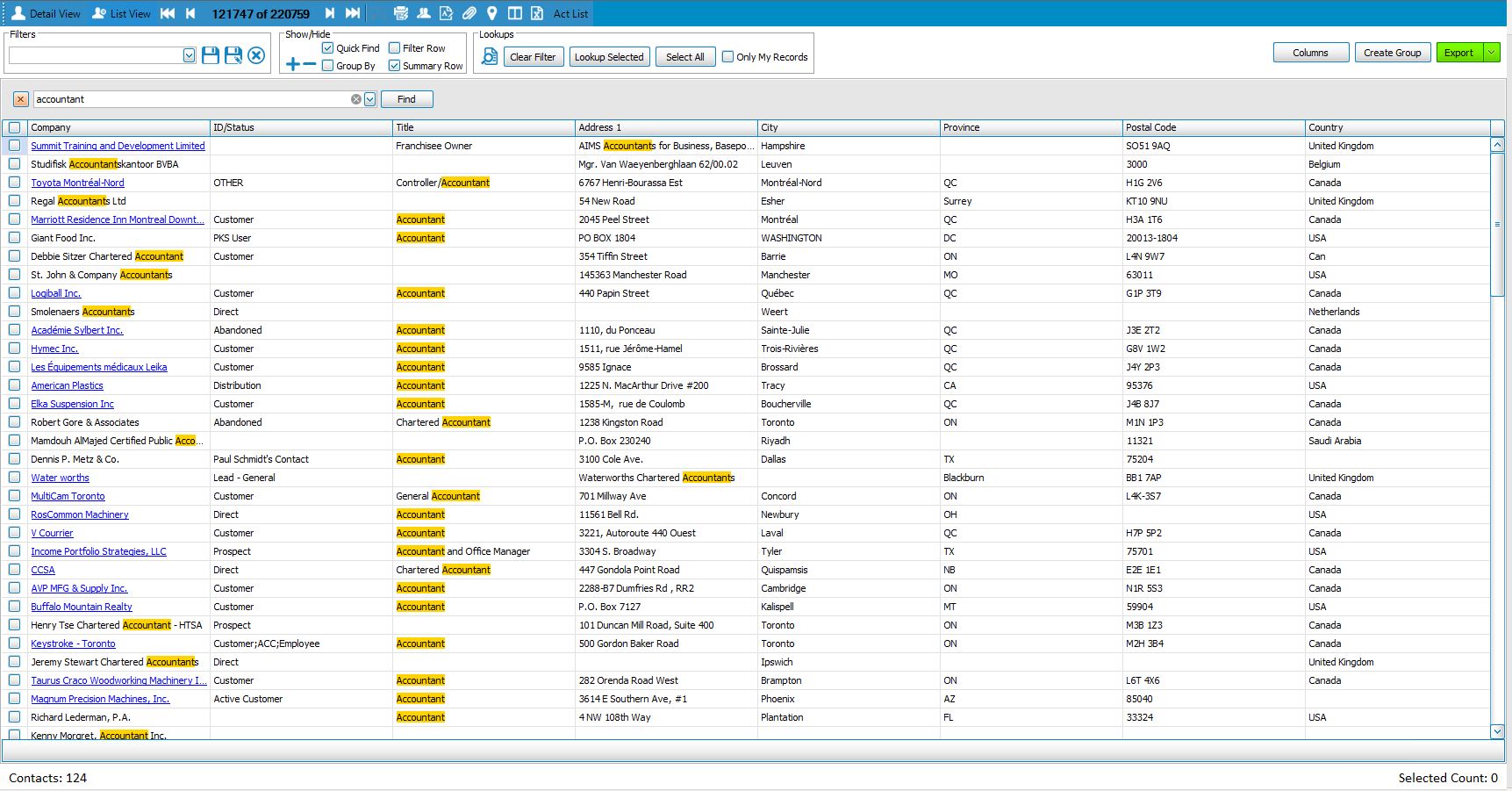The width and height of the screenshot is (1512, 791).
Task: Click the split columns layout icon
Action: [x=515, y=13]
